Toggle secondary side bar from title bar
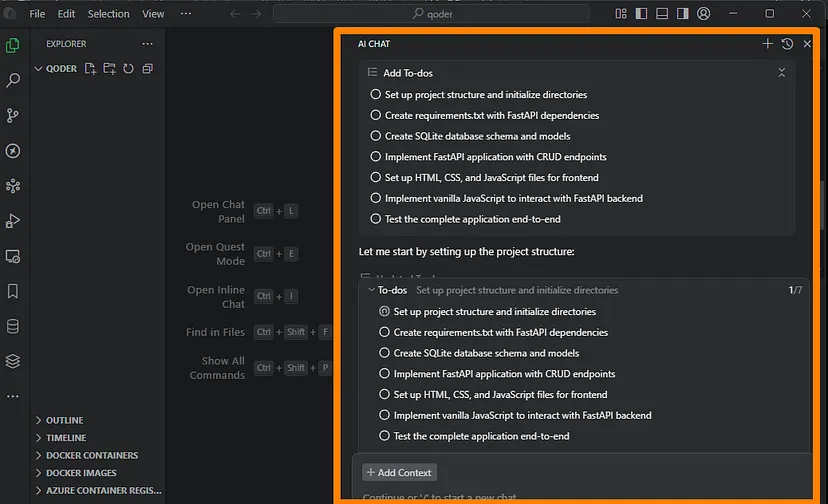The height and width of the screenshot is (504, 828). (x=683, y=14)
